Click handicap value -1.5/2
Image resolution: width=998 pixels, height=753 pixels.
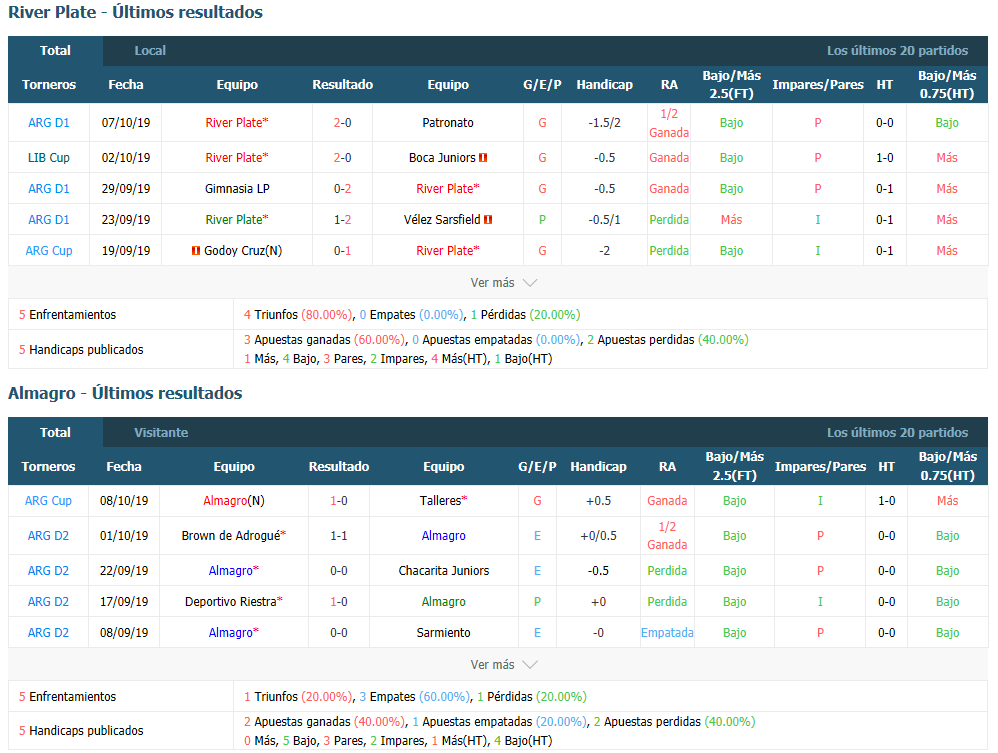click(x=605, y=123)
